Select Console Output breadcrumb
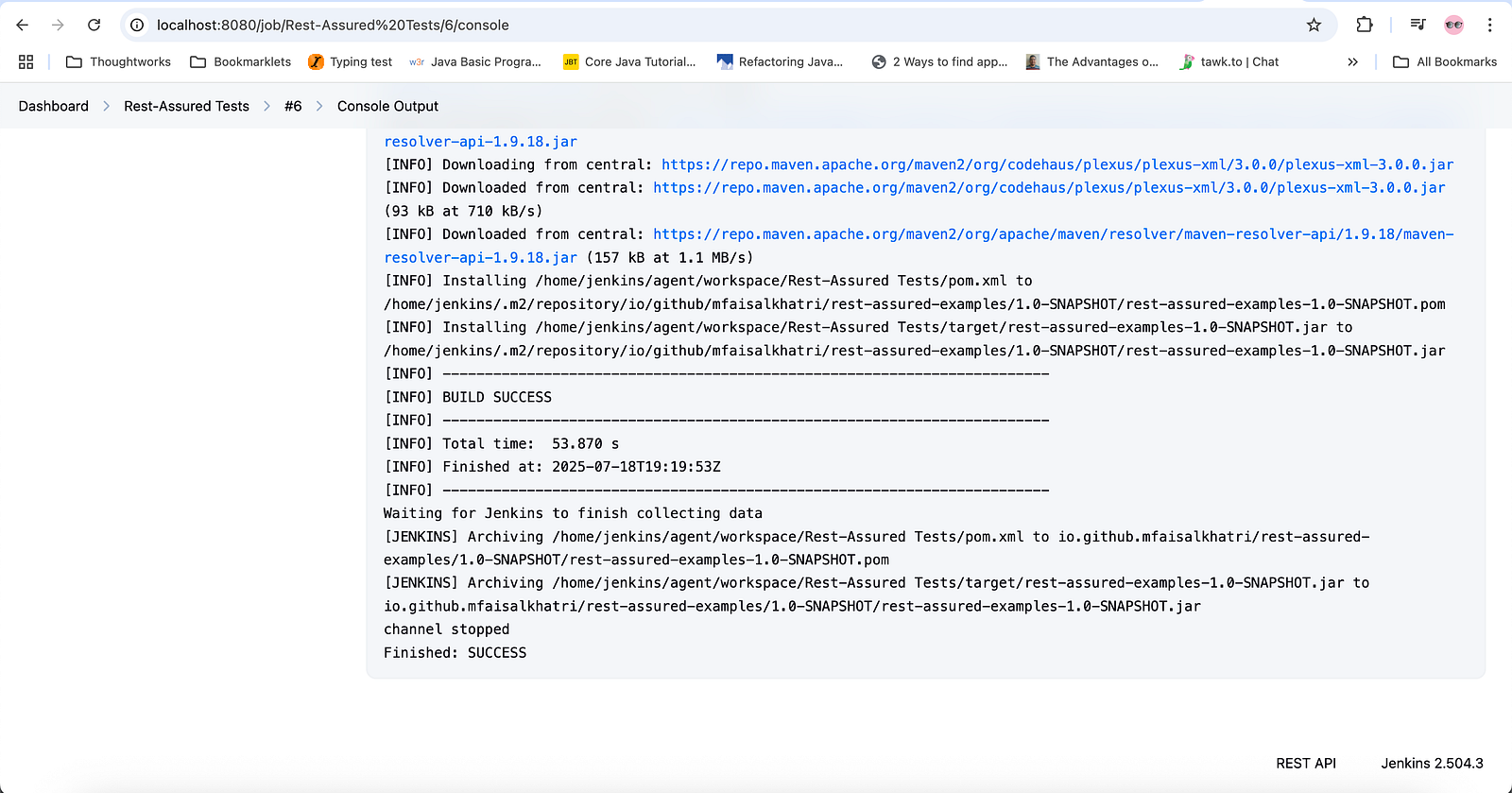Viewport: 1512px width, 793px height. pyautogui.click(x=387, y=106)
